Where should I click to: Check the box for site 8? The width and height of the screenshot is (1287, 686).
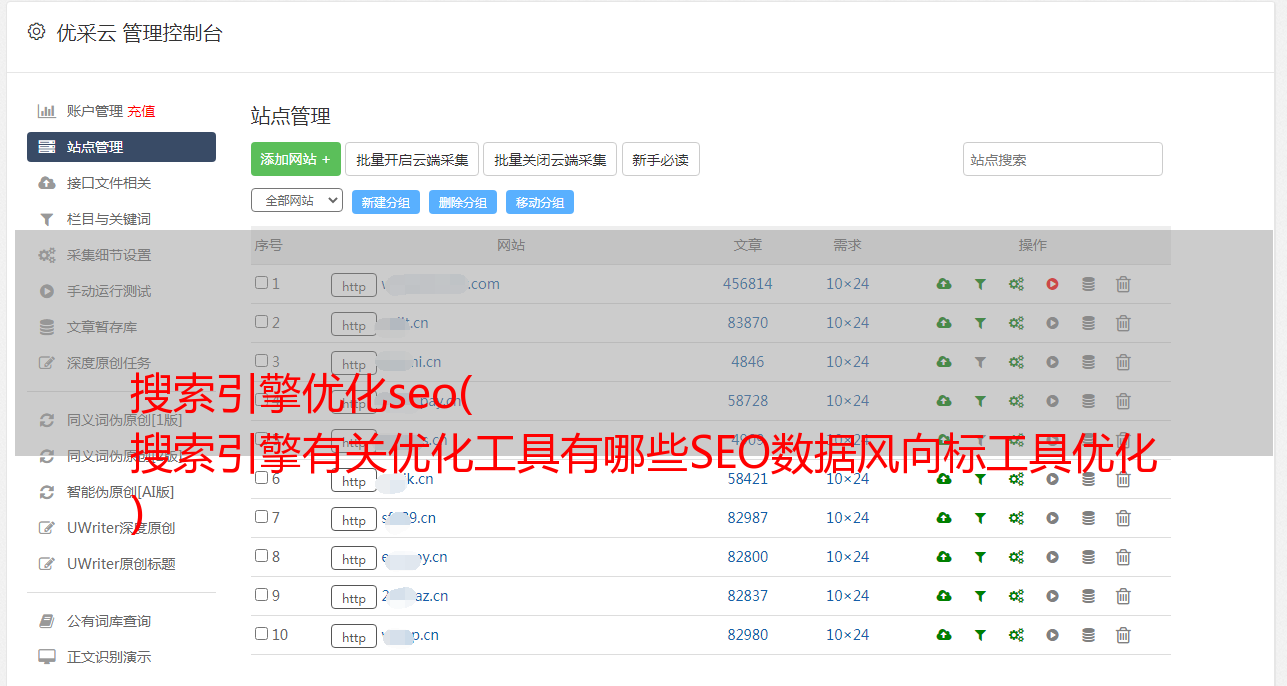(261, 556)
